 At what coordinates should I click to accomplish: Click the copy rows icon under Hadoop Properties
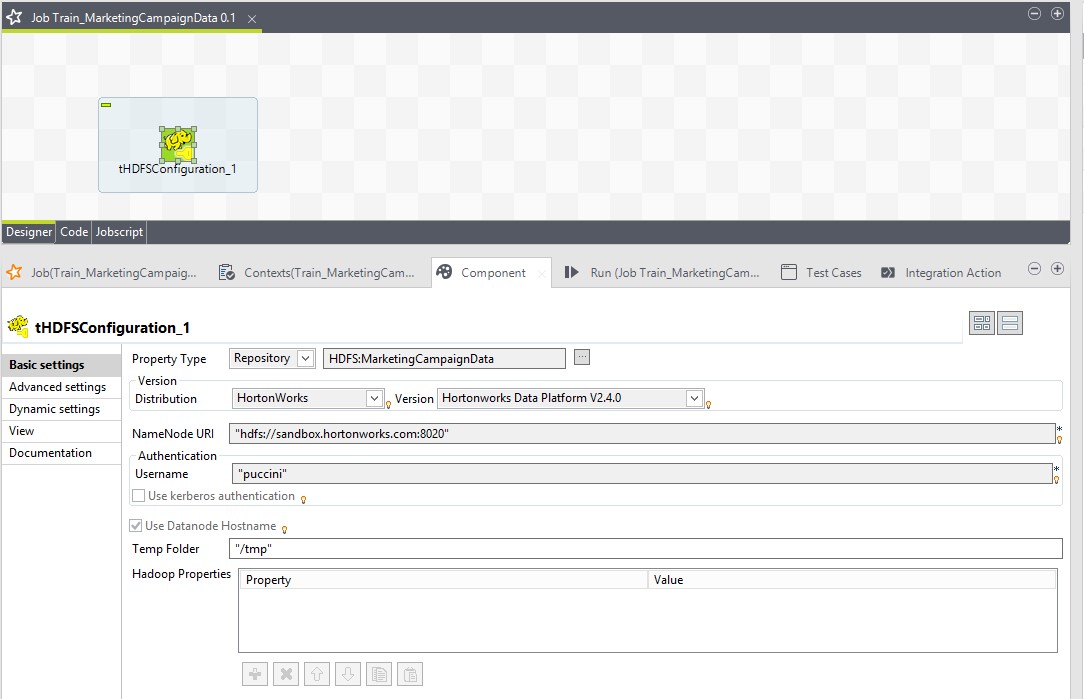point(379,674)
